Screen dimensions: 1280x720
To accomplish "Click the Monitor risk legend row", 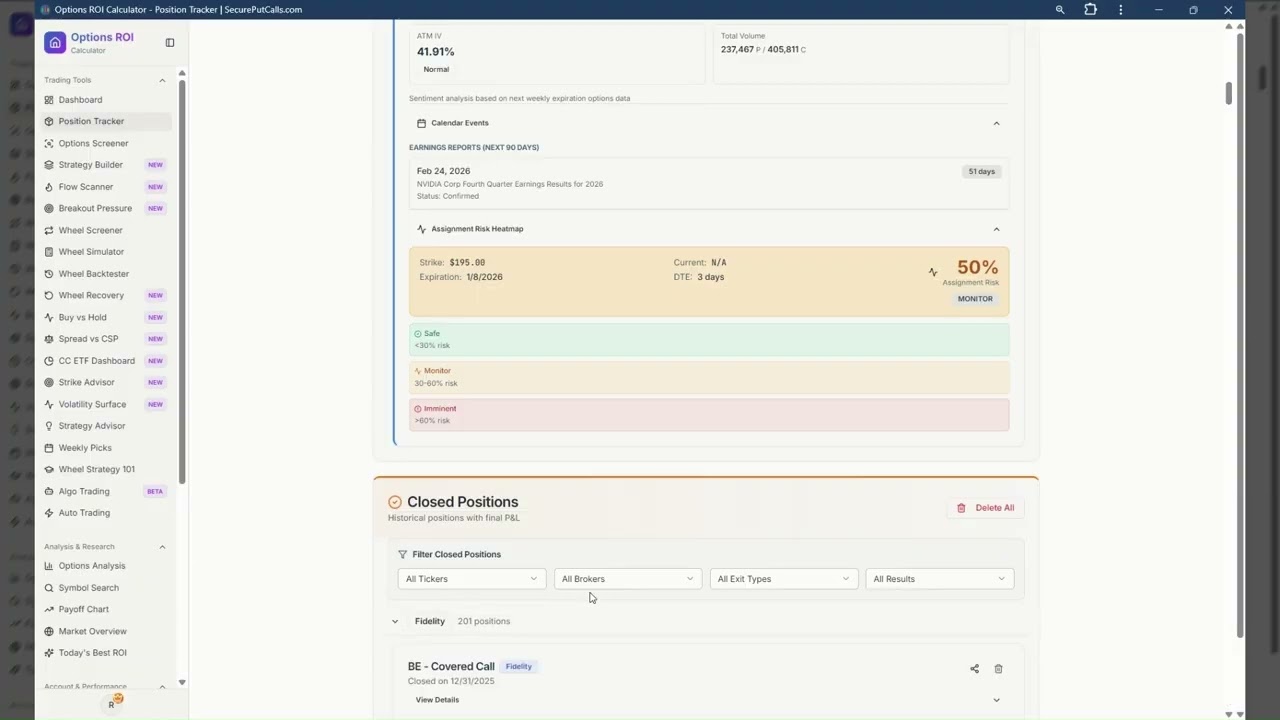I will pos(709,377).
